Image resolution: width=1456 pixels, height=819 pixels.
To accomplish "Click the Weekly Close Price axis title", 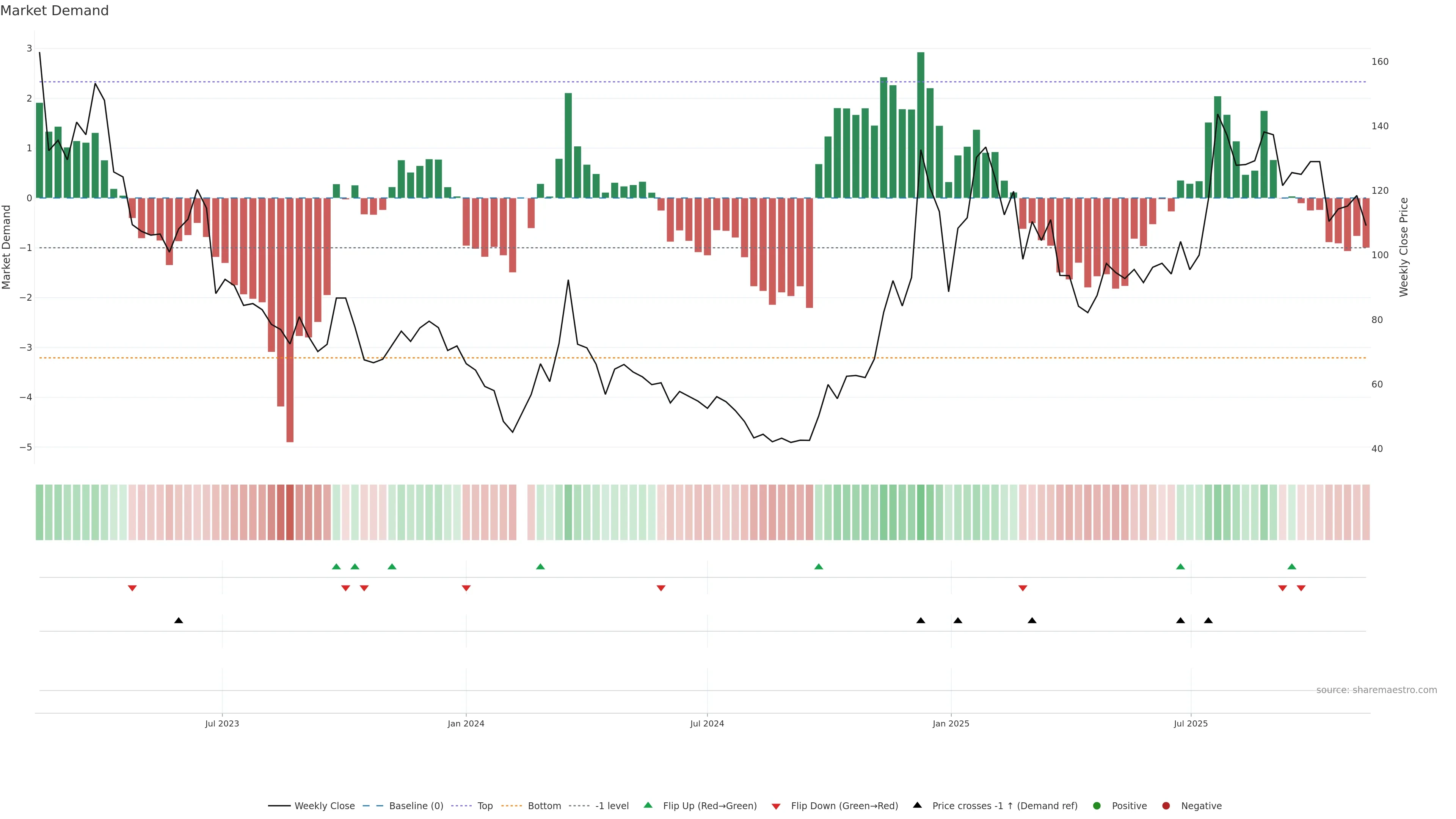I will (x=1404, y=247).
